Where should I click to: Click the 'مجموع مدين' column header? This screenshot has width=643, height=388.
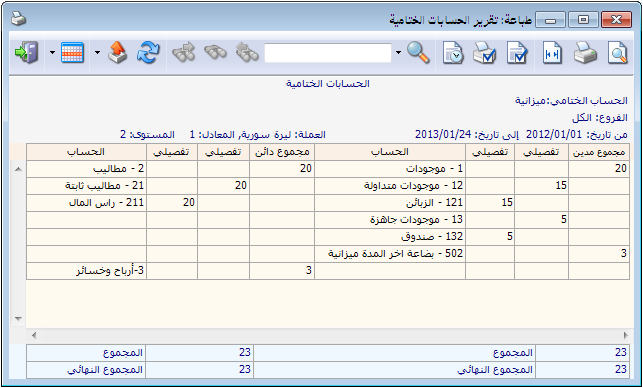[x=599, y=152]
